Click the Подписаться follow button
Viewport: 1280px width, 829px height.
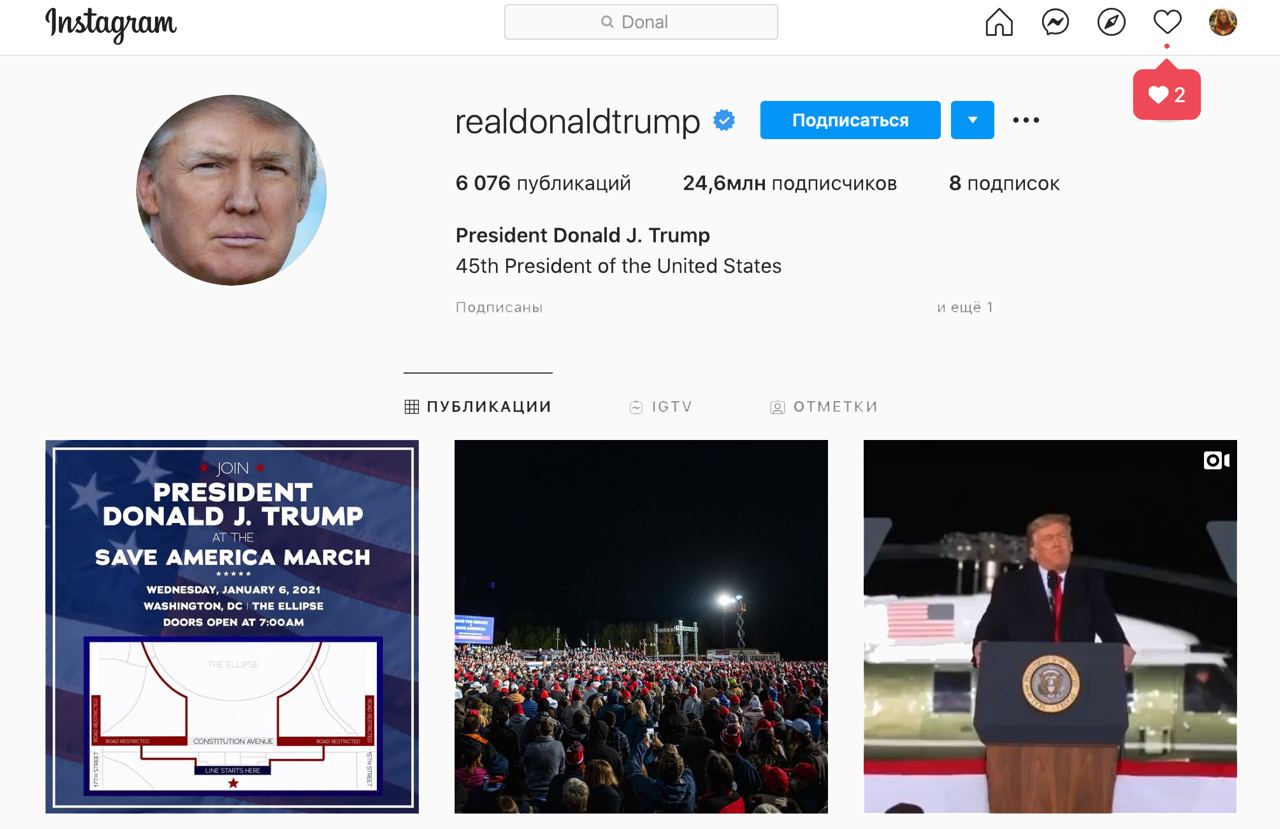(850, 120)
